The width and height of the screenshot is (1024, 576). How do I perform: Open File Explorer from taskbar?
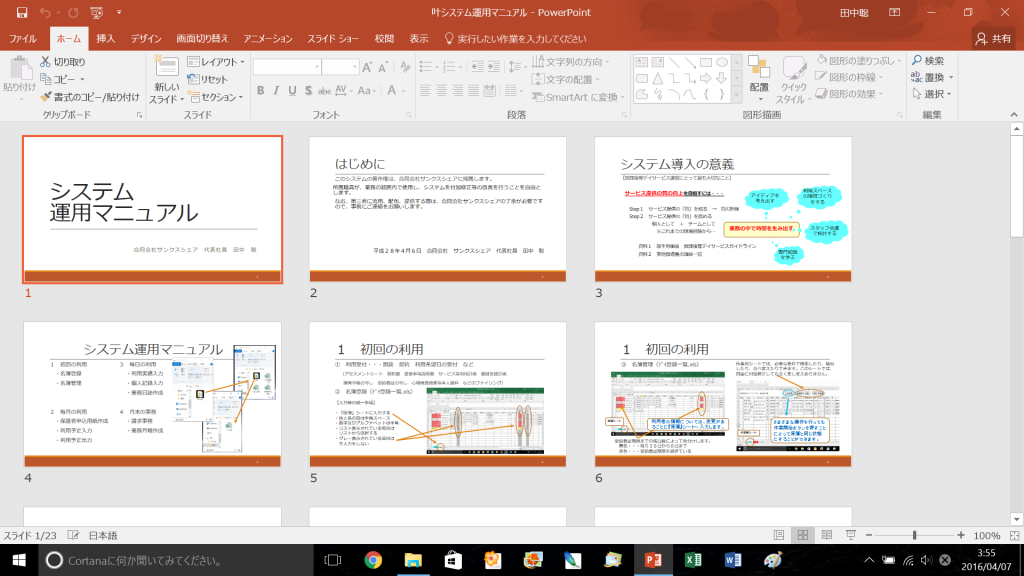[x=413, y=560]
